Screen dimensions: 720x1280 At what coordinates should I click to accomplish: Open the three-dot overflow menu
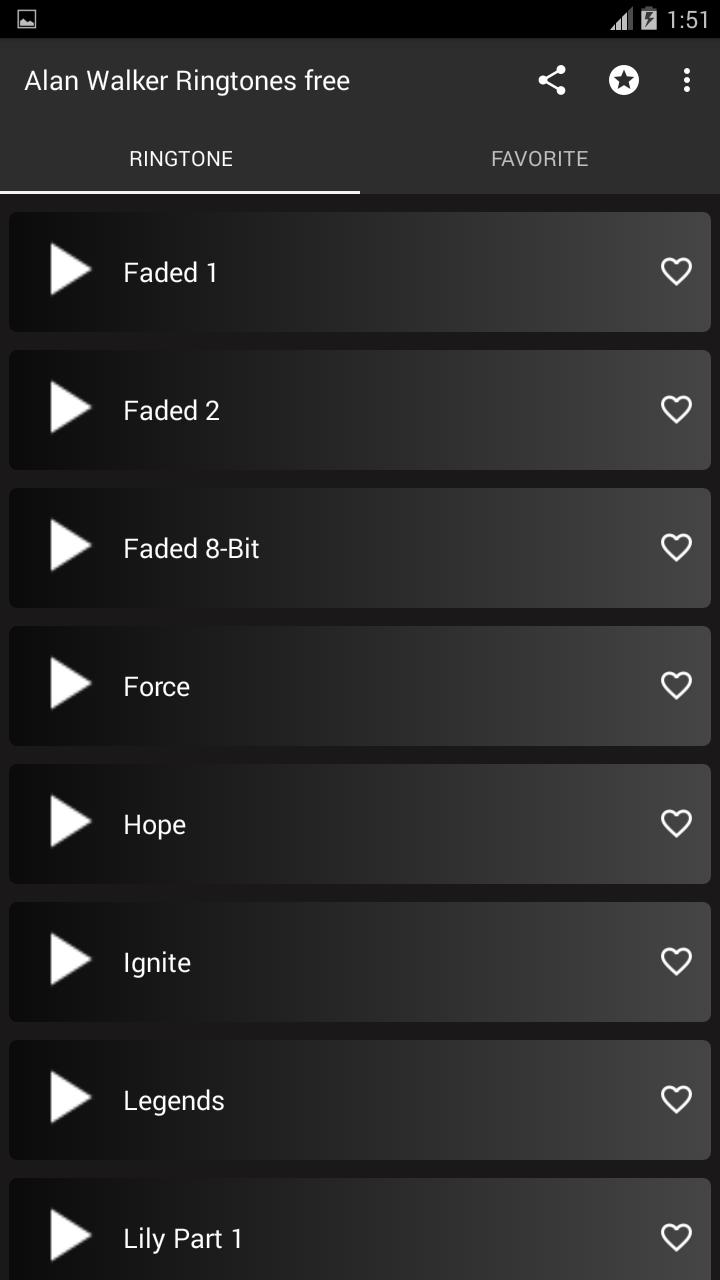tap(687, 81)
